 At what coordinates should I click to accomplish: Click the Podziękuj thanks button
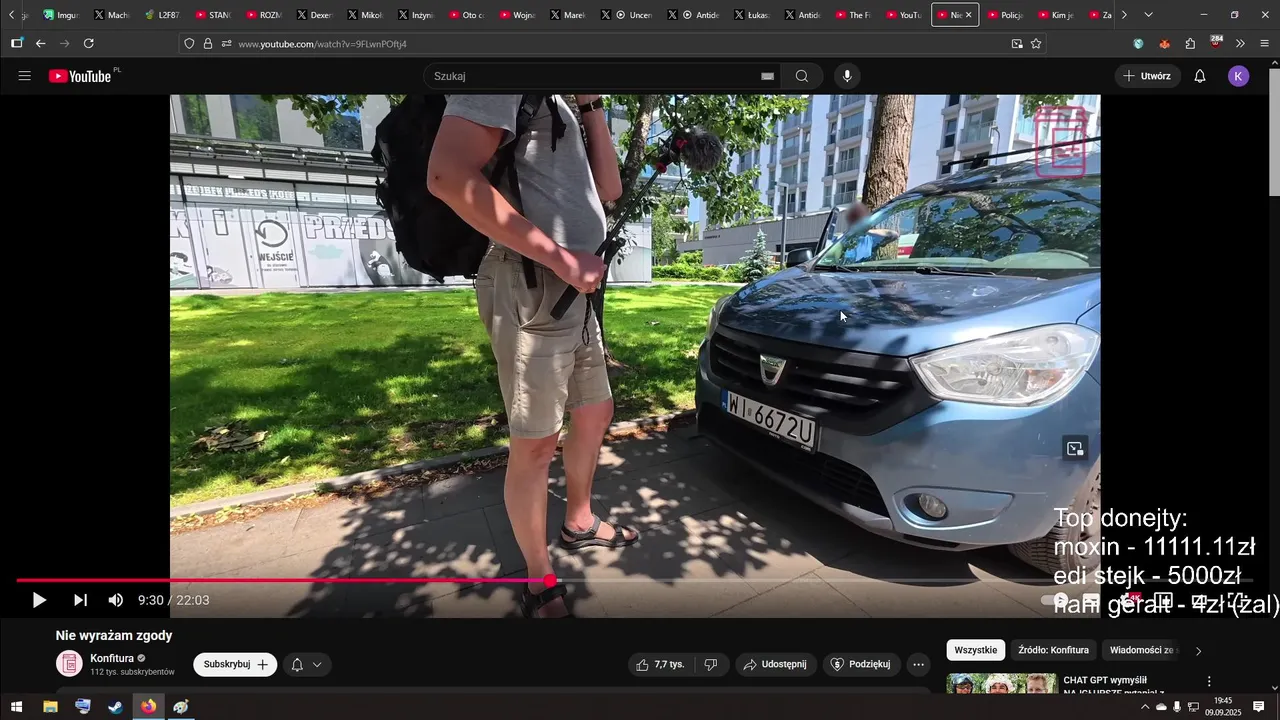(x=861, y=664)
